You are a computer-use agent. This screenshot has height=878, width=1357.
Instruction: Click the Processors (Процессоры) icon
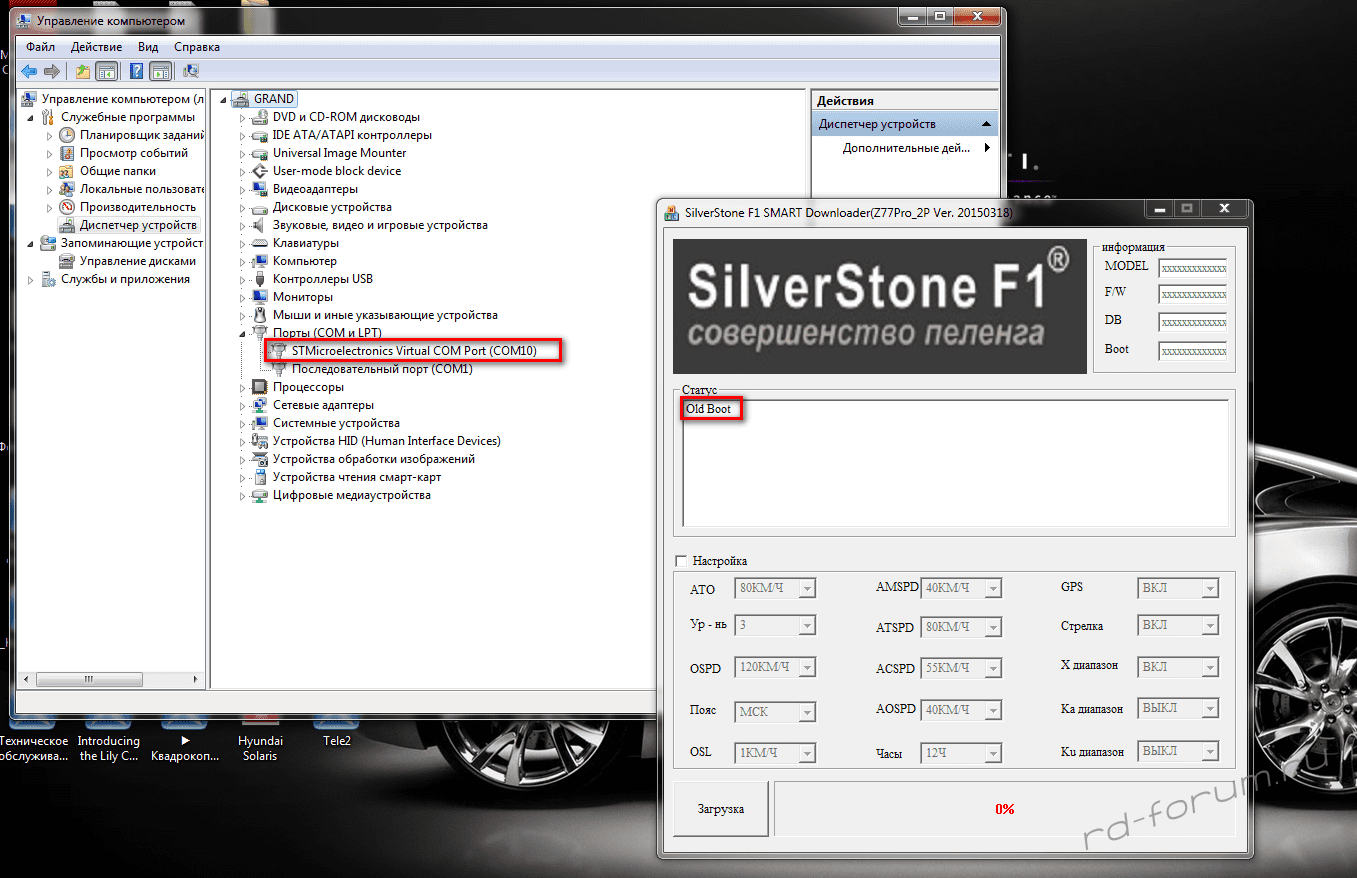tap(259, 387)
